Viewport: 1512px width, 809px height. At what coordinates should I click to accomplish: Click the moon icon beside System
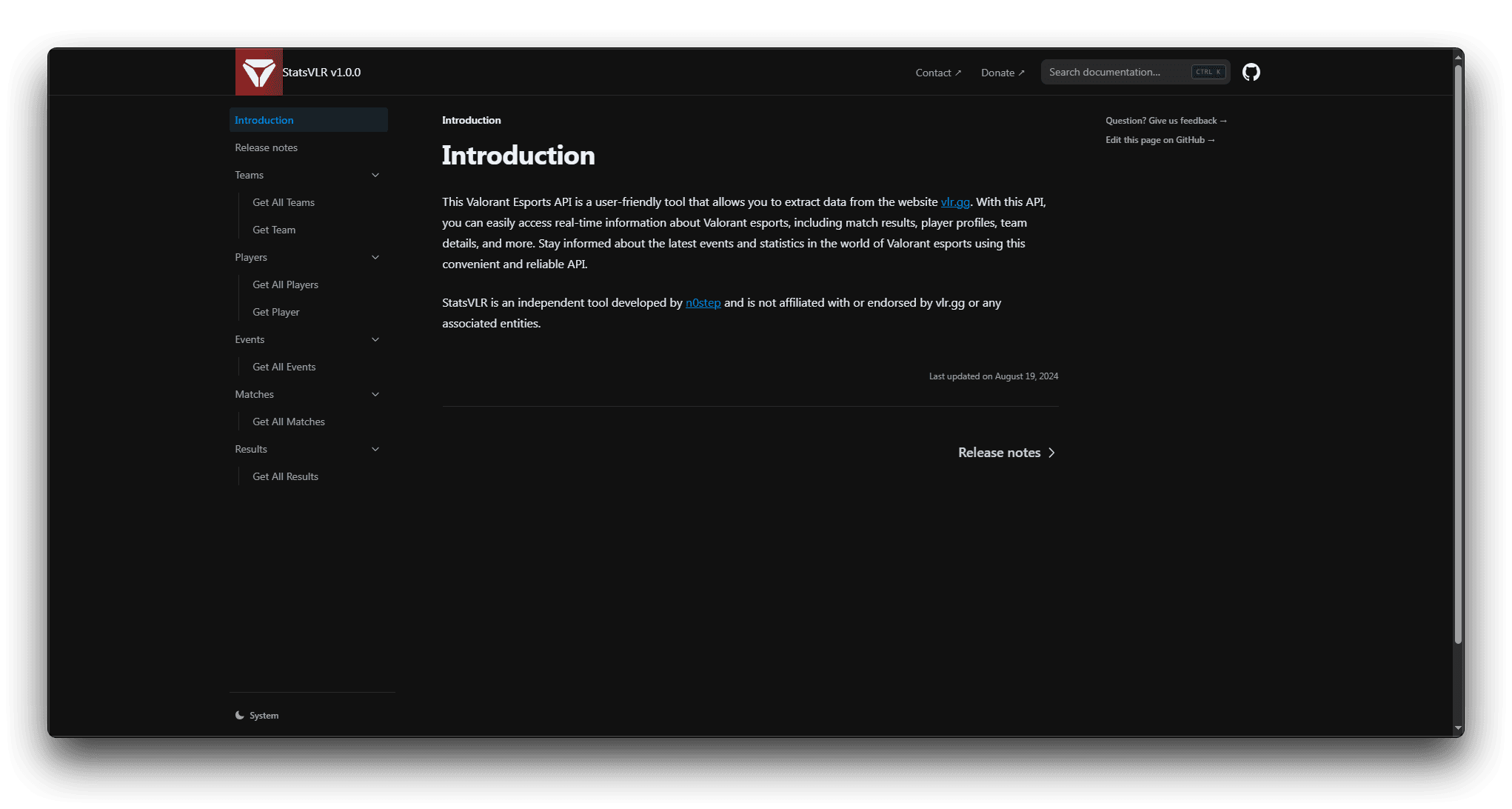239,716
